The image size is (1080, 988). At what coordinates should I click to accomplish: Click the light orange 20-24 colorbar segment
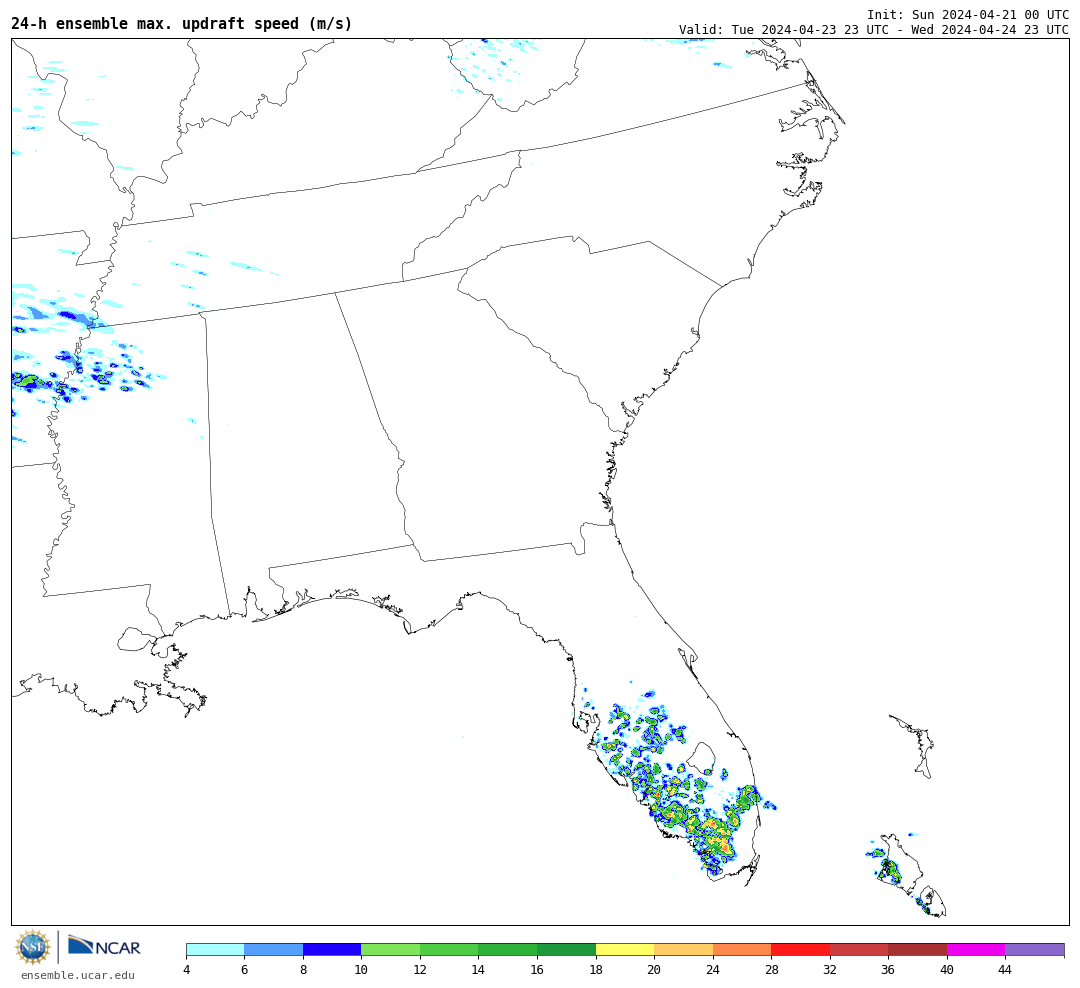(x=683, y=949)
